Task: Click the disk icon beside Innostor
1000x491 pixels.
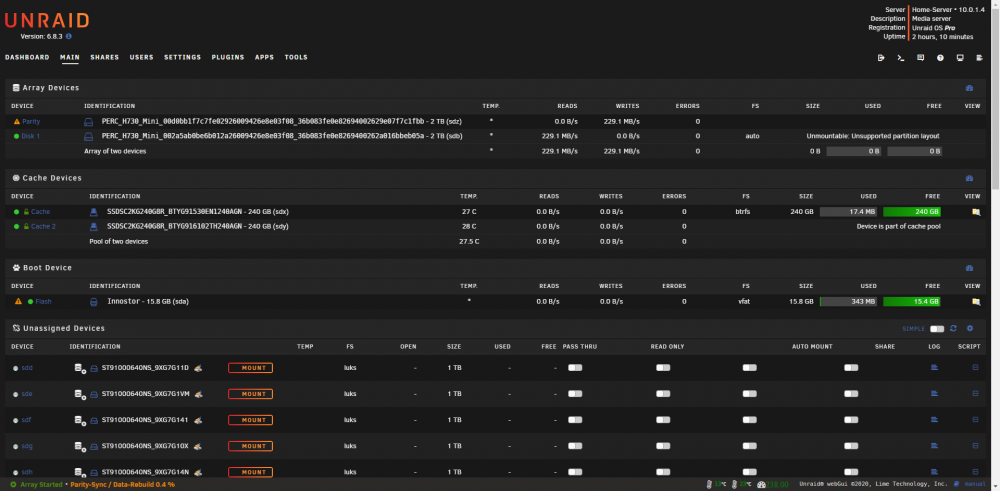Action: (94, 302)
